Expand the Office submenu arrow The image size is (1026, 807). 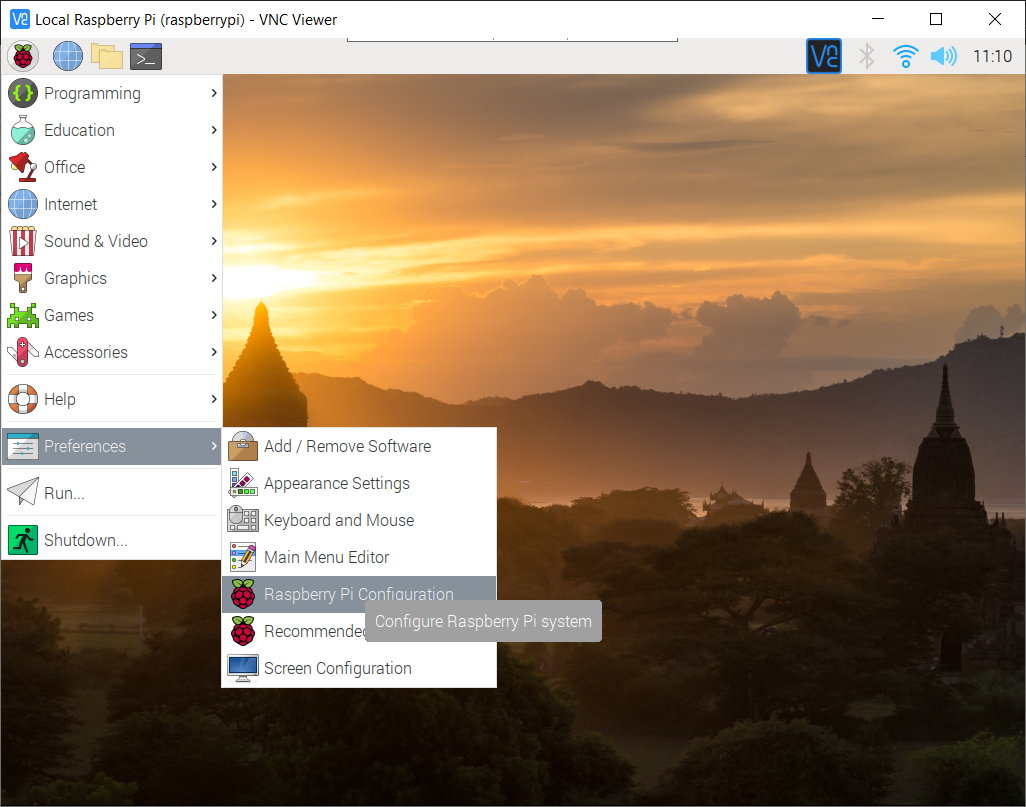(214, 167)
